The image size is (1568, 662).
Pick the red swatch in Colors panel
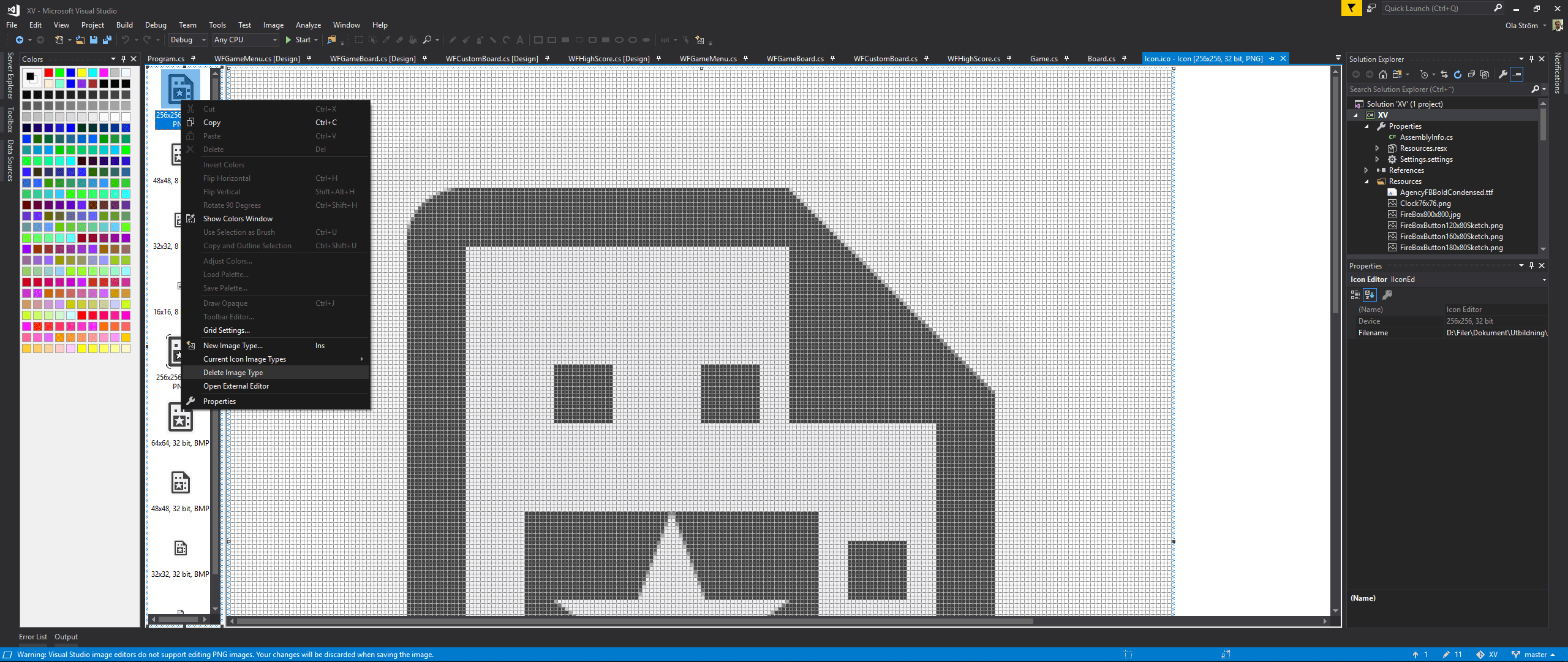coord(48,73)
